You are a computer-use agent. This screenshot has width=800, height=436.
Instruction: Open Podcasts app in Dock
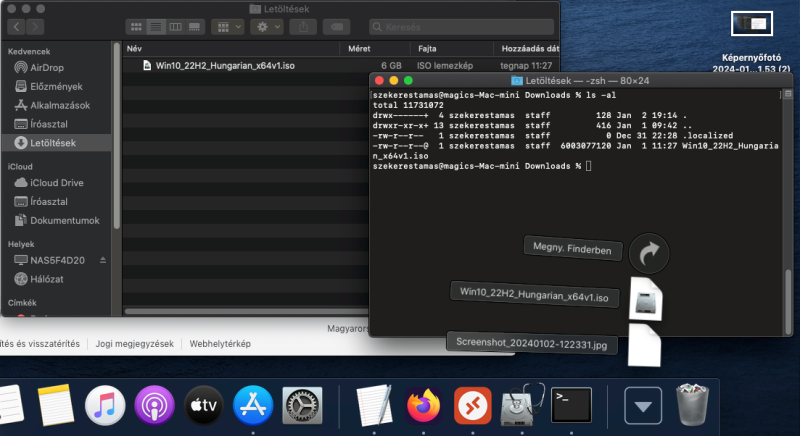click(x=155, y=405)
